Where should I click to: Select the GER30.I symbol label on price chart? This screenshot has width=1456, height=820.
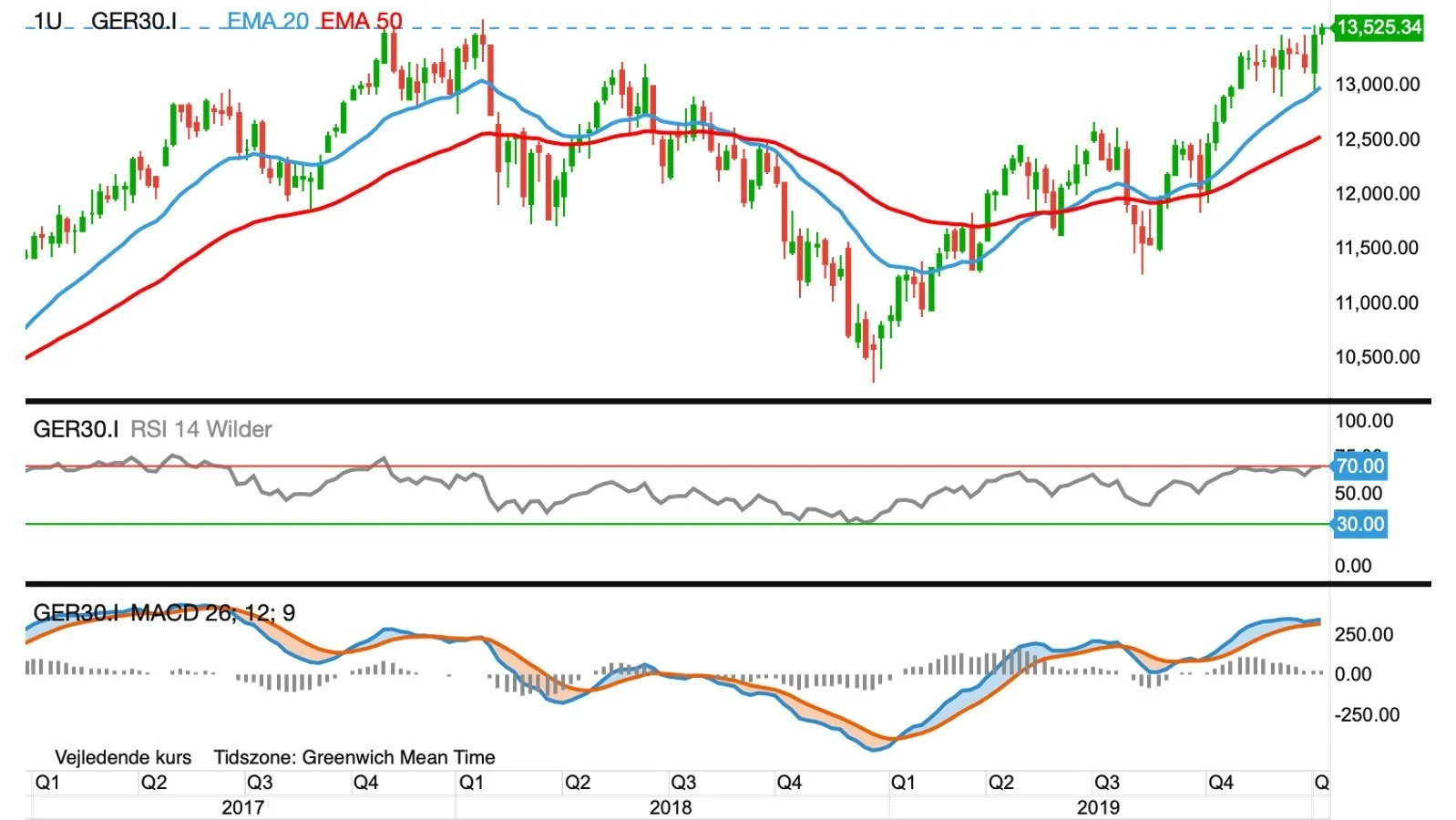(x=134, y=20)
